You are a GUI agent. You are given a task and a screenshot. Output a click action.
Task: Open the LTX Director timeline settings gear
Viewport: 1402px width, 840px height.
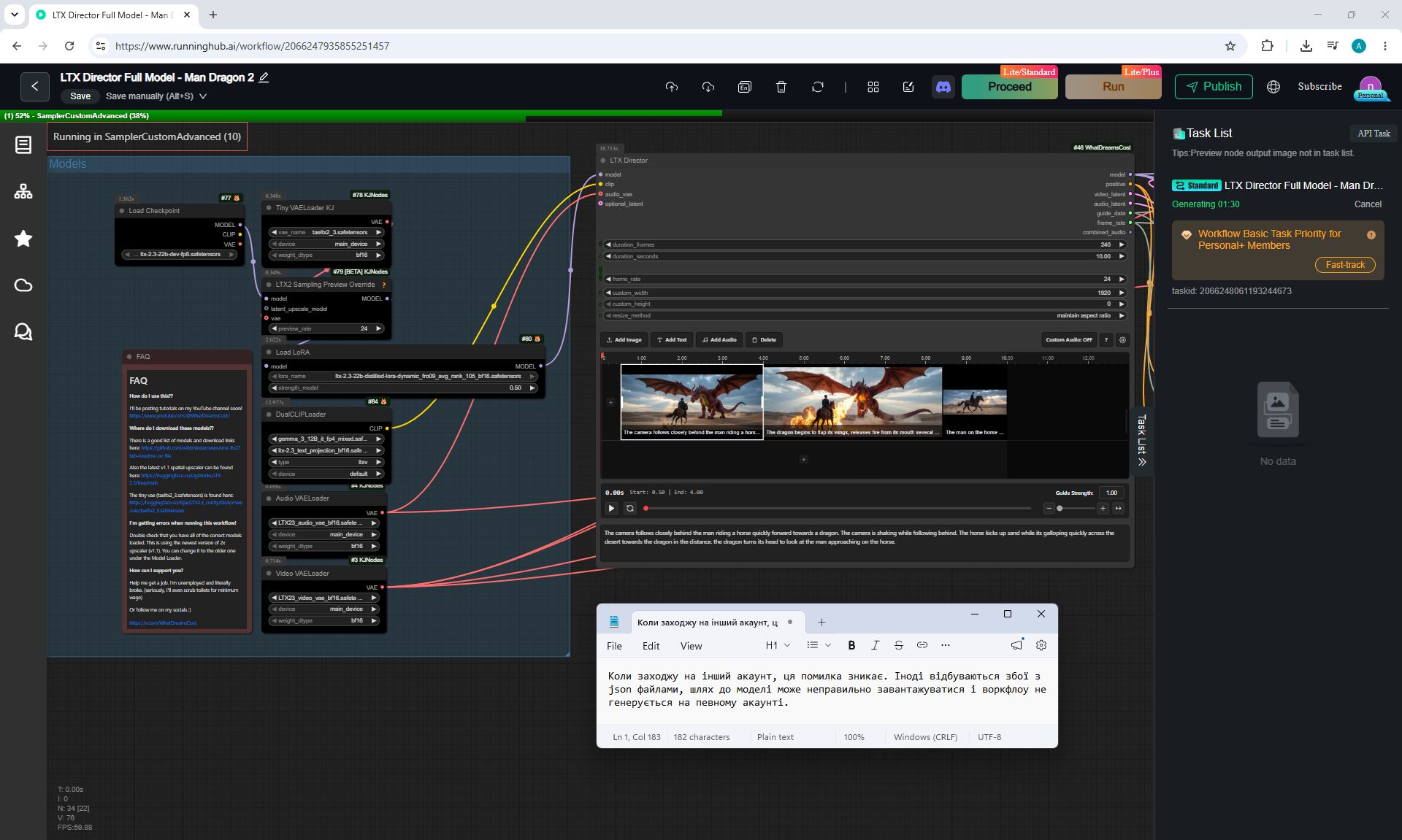click(1123, 340)
